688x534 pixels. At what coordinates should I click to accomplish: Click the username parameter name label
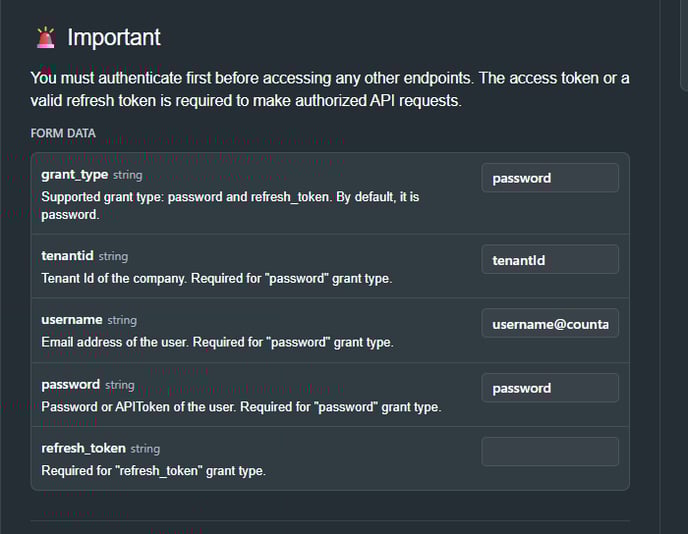(72, 320)
